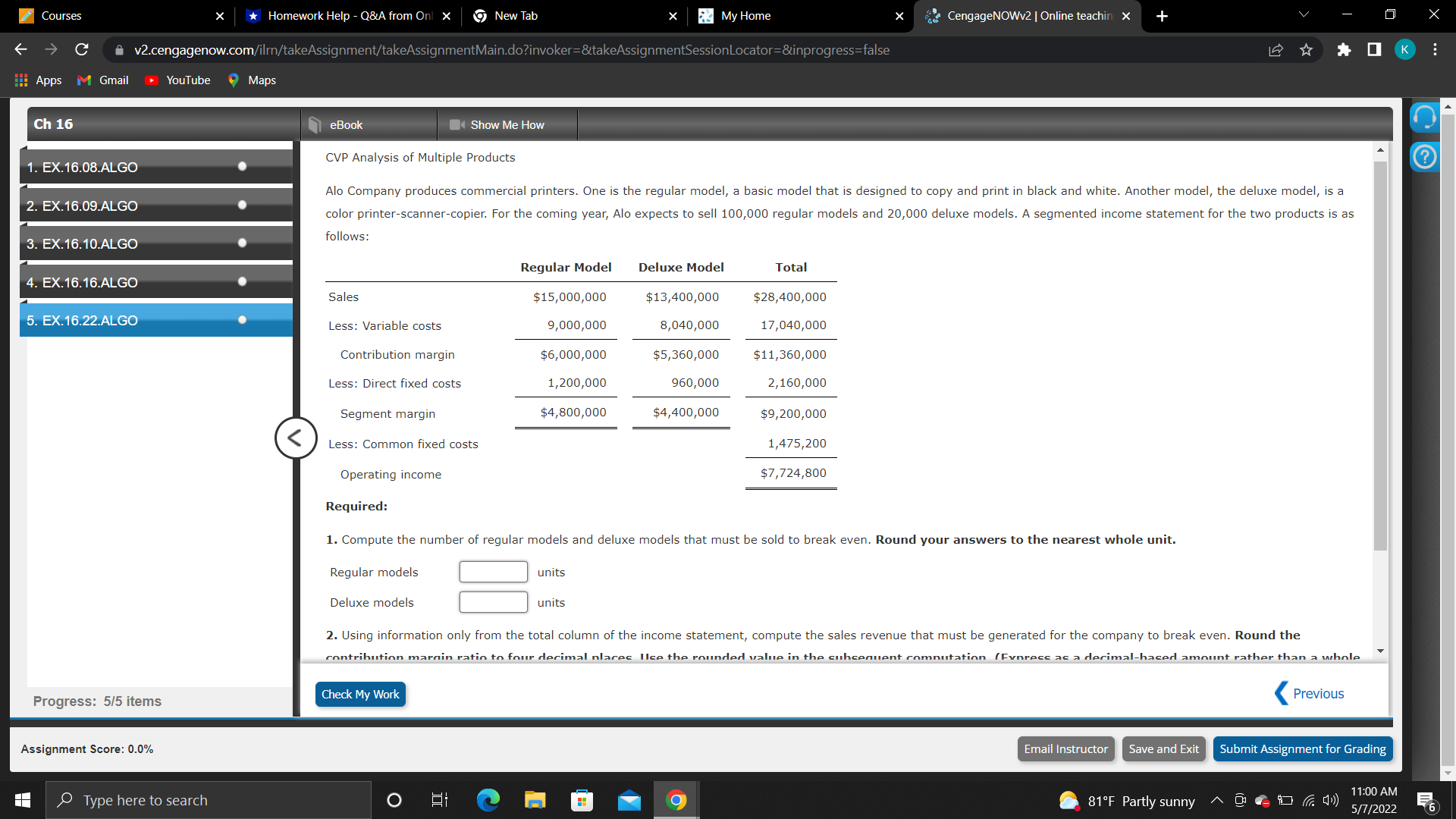Submit Assignment for Grading

tap(1302, 748)
